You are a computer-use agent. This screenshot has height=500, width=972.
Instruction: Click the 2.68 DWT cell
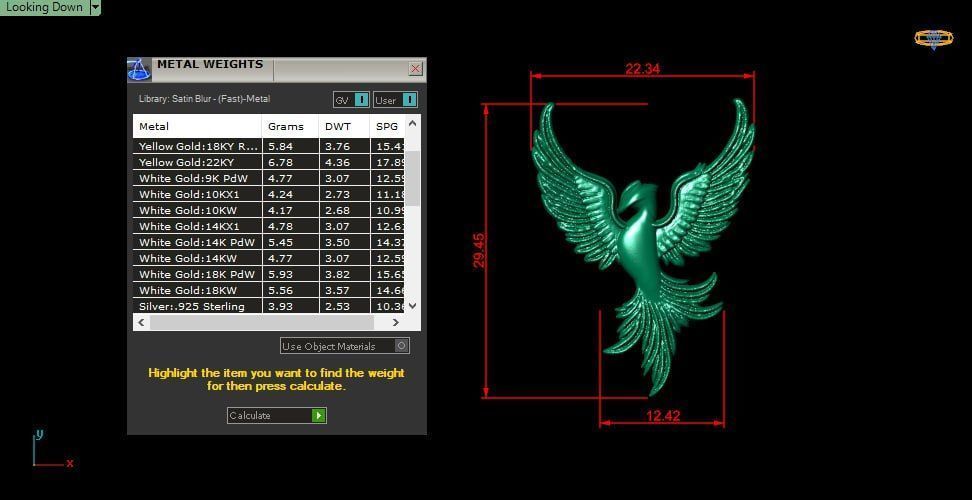344,210
